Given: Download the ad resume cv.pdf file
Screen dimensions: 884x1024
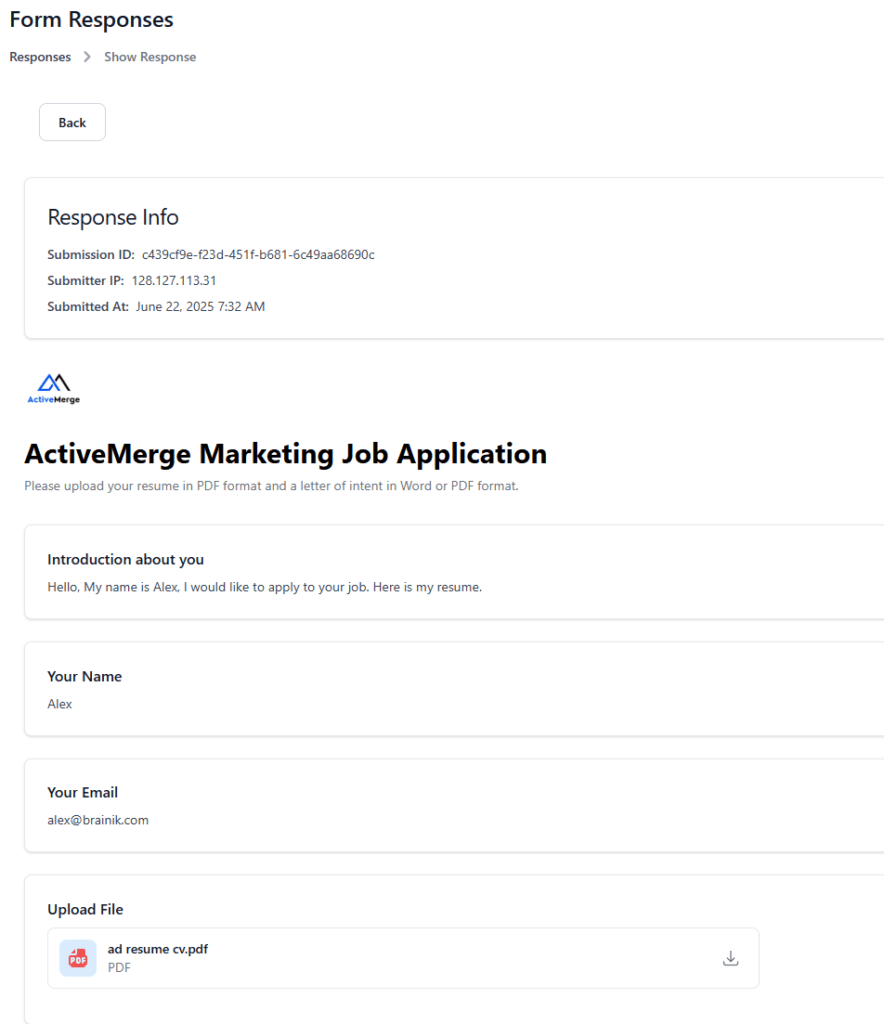Looking at the screenshot, I should click(x=731, y=958).
